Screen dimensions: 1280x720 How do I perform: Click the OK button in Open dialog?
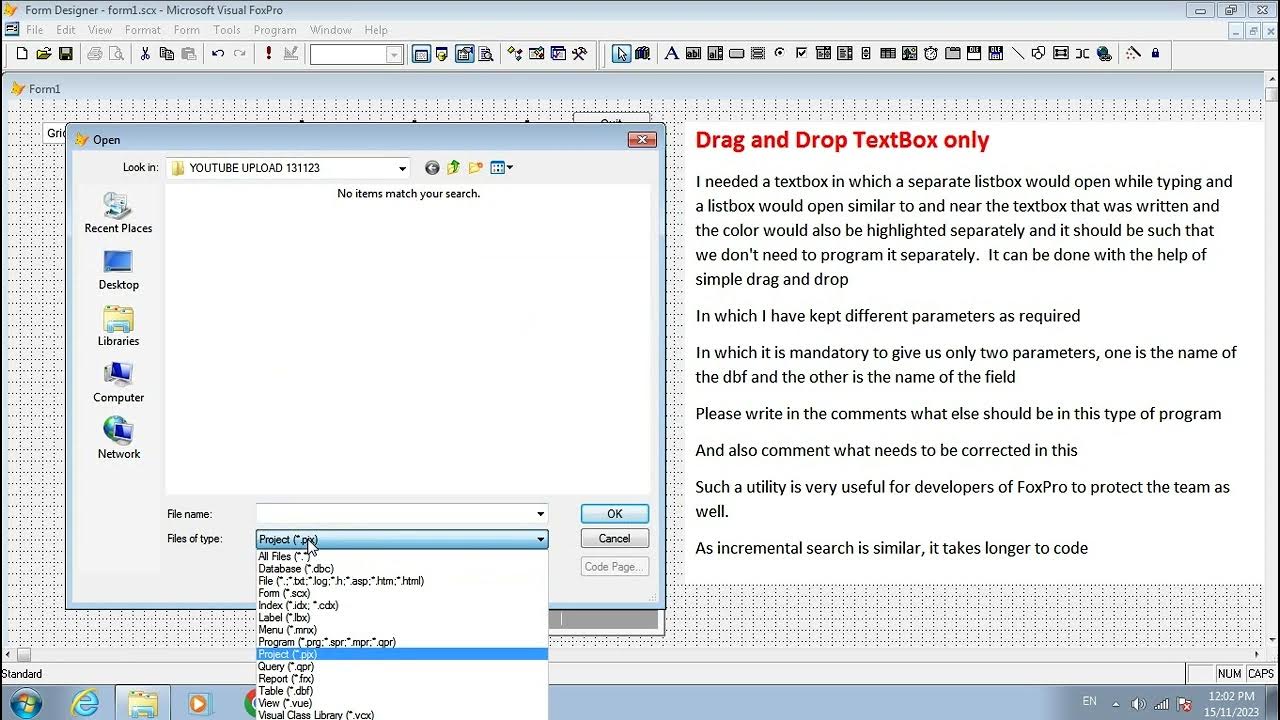pyautogui.click(x=614, y=514)
